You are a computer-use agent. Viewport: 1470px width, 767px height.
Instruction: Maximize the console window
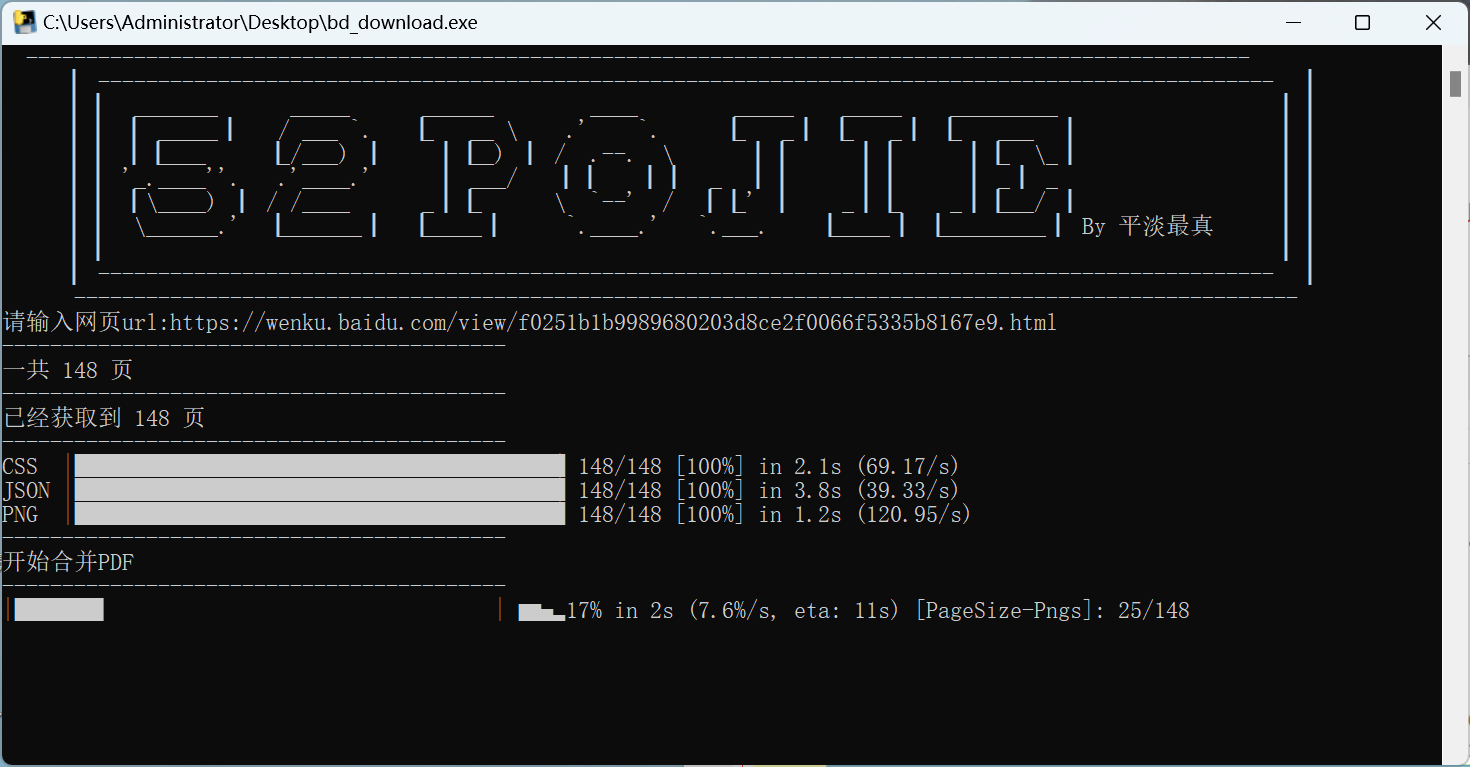coord(1362,22)
